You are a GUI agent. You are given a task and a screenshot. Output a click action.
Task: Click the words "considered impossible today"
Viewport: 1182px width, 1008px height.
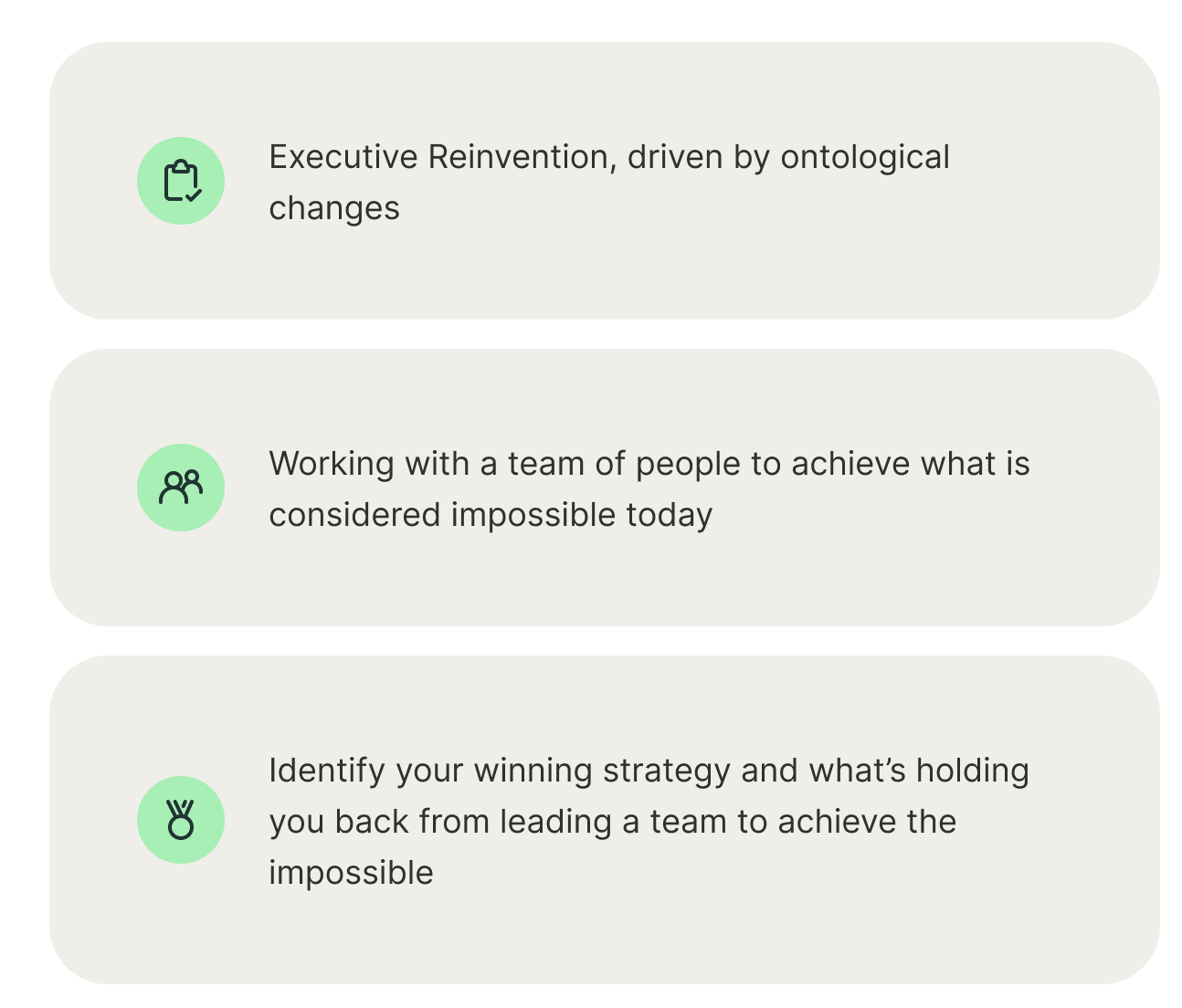491,516
